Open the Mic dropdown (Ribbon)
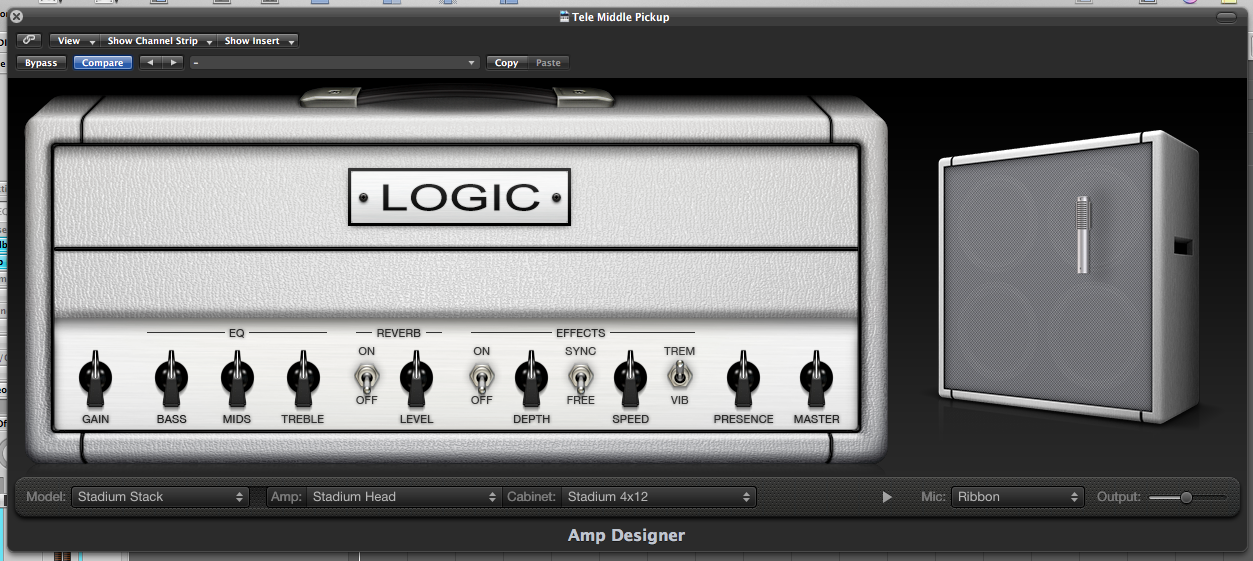This screenshot has height=561, width=1253. click(x=1017, y=497)
